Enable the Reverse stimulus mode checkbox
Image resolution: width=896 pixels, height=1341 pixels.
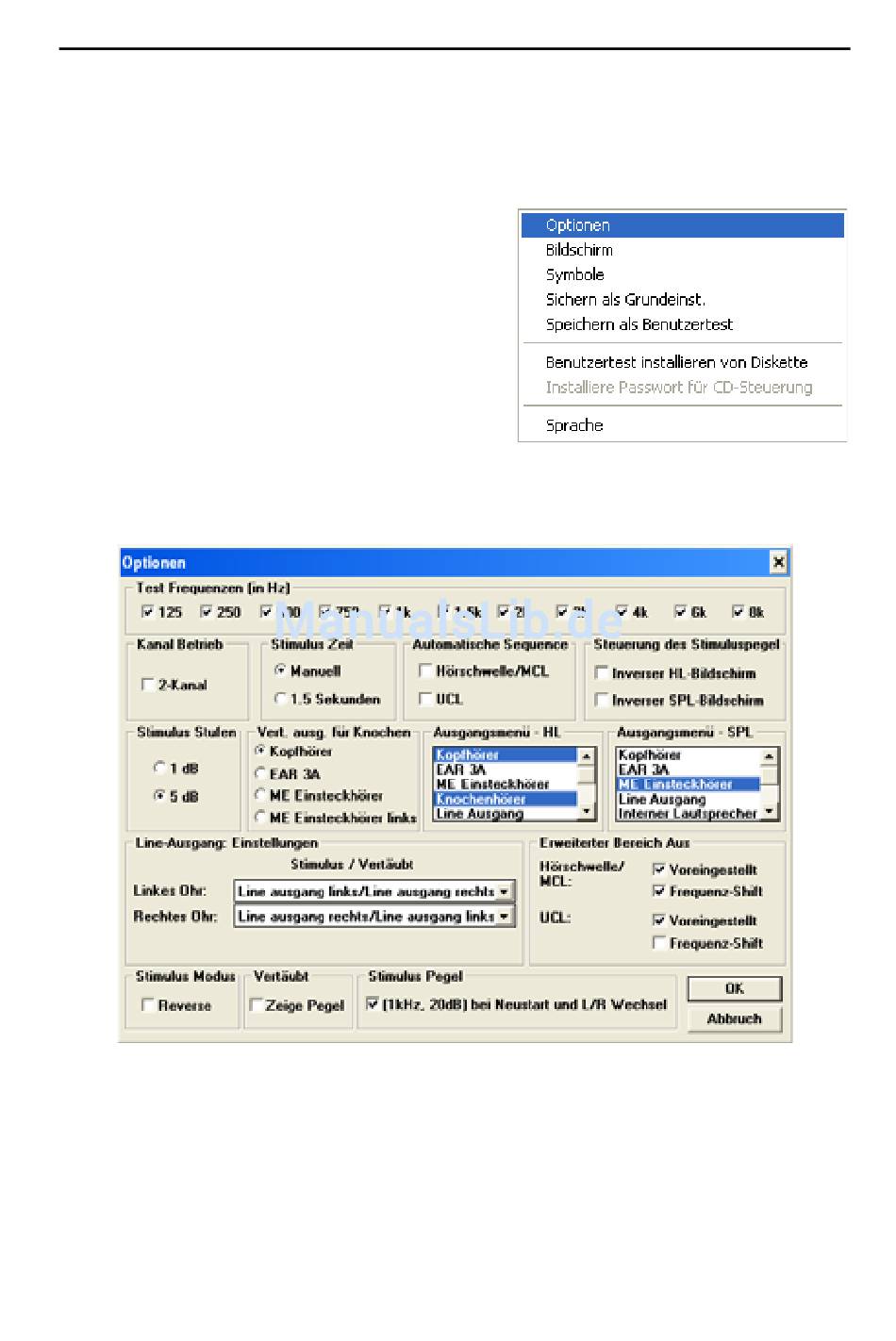click(147, 1005)
